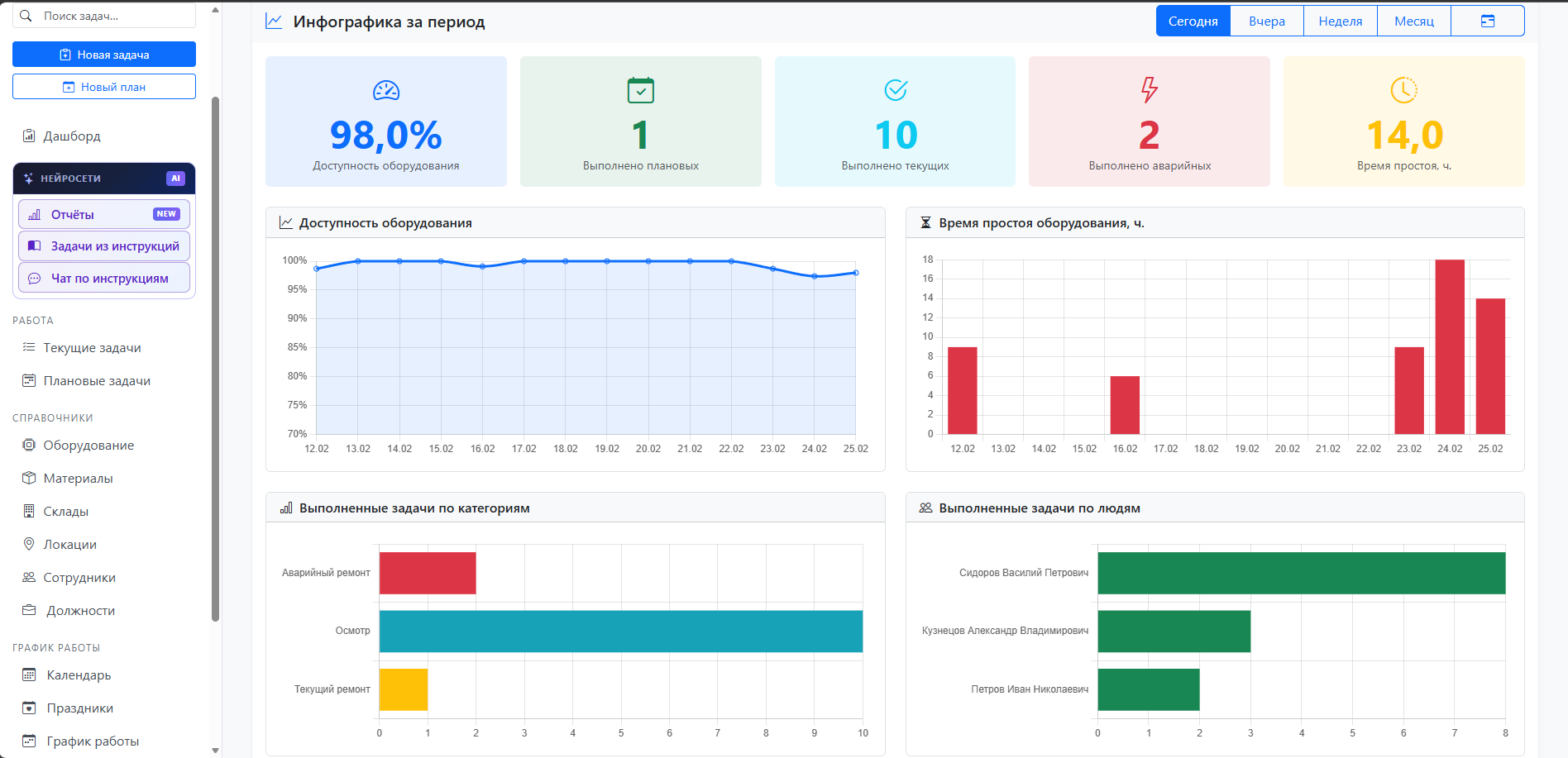Click the clock icon on downtime card
Image resolution: width=1568 pixels, height=758 pixels.
click(1404, 89)
